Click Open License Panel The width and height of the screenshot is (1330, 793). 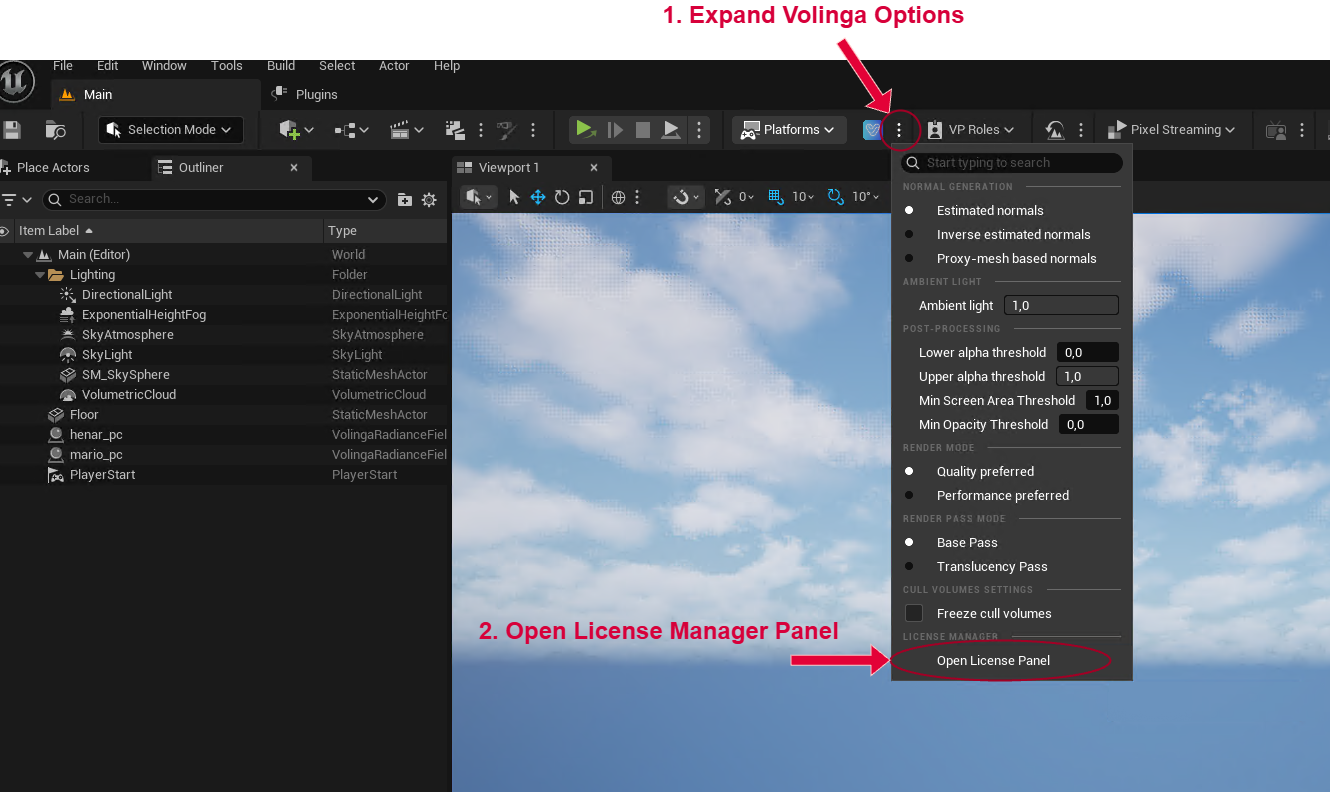993,661
